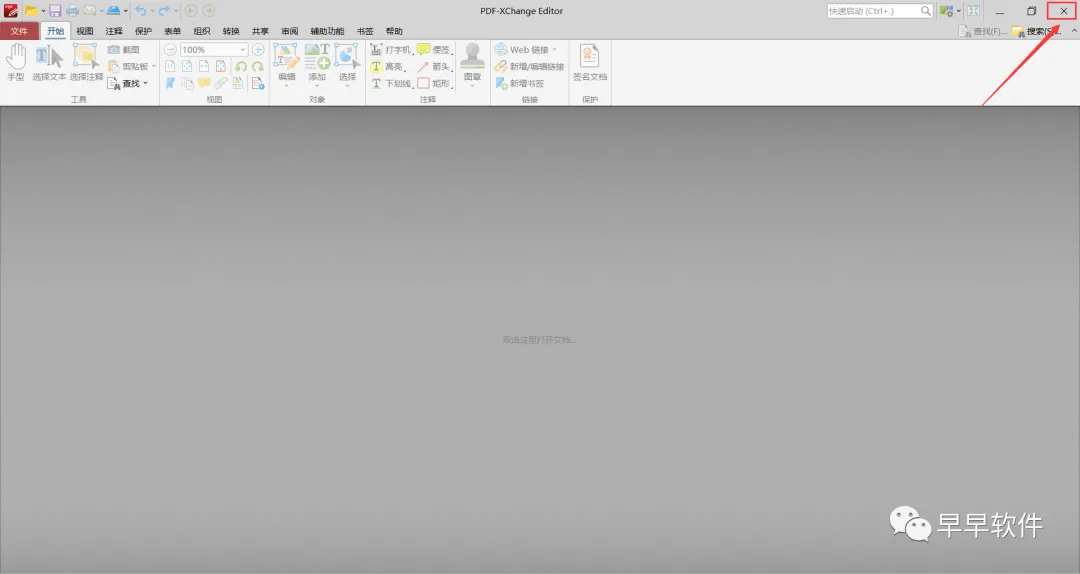Switch to the 保护 (Protect) tab
Image resolution: width=1080 pixels, height=574 pixels.
click(x=143, y=31)
